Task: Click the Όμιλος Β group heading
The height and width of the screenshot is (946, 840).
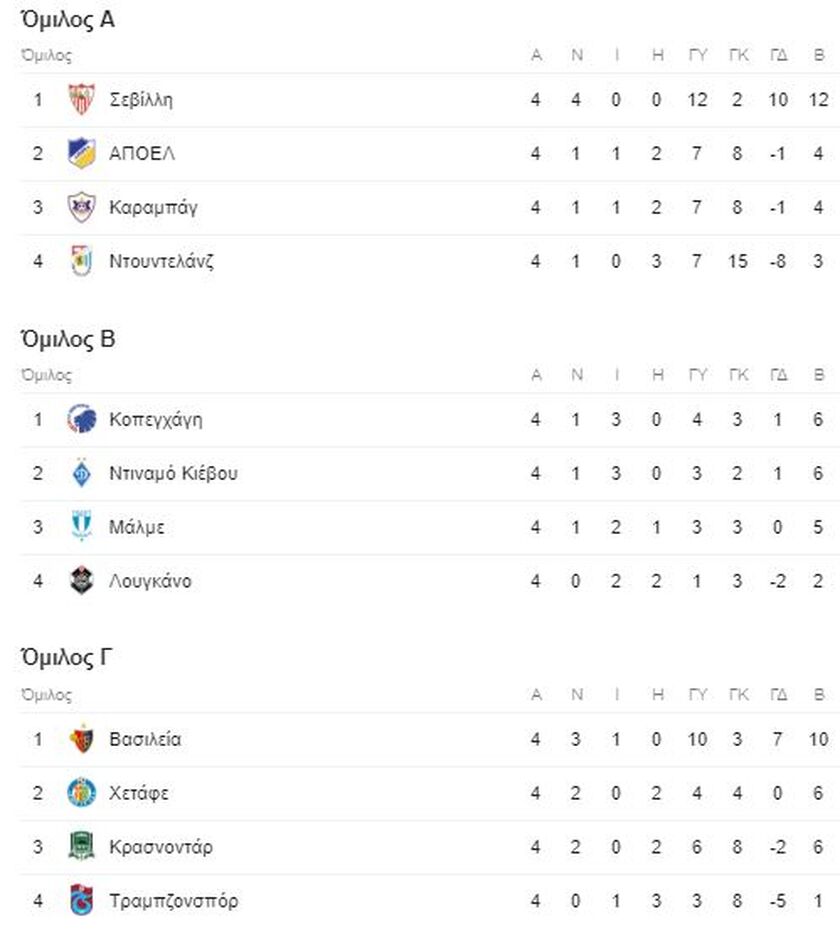Action: [x=68, y=340]
